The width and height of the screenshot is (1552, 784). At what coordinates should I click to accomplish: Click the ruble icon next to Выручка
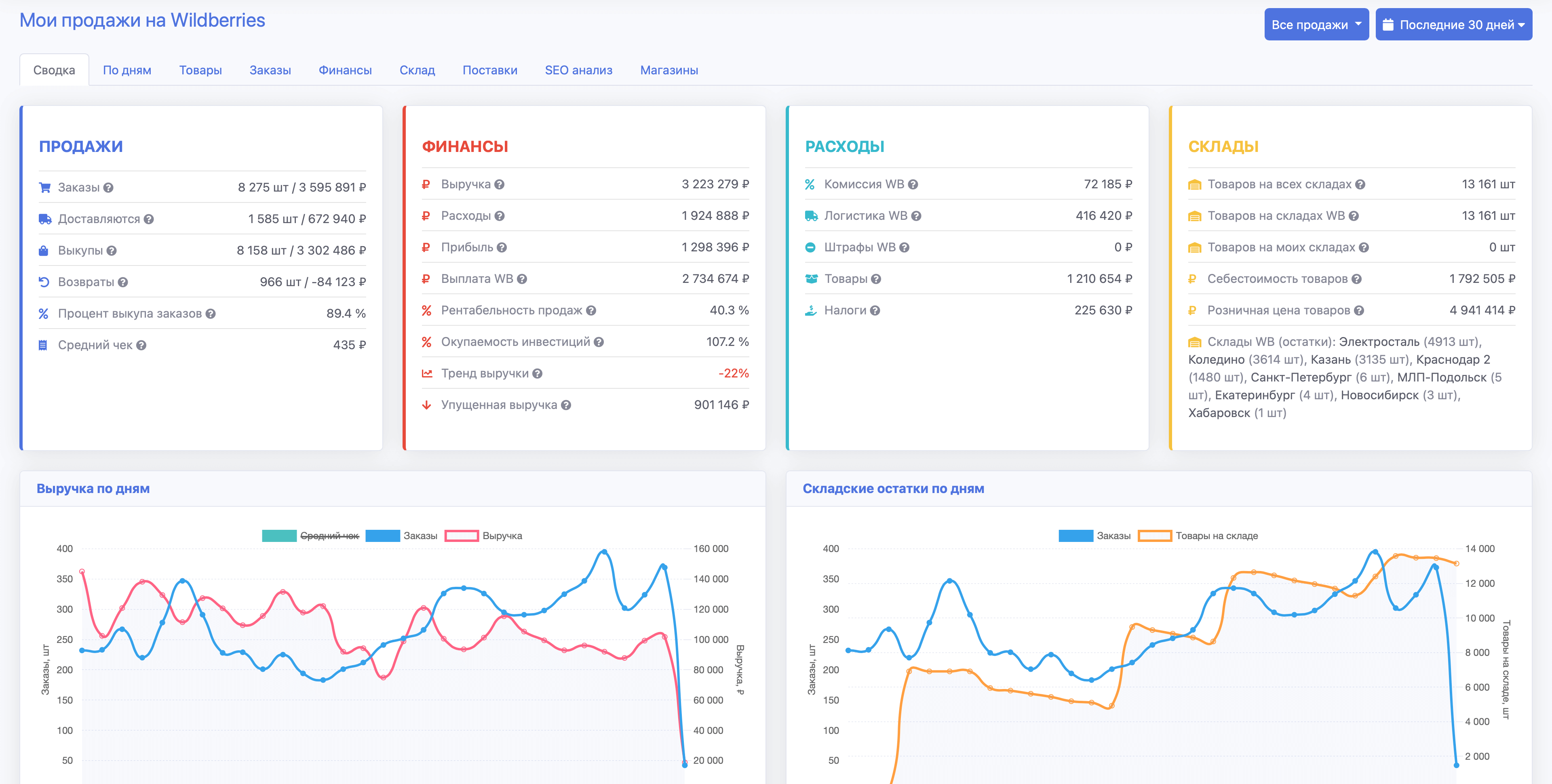point(426,184)
